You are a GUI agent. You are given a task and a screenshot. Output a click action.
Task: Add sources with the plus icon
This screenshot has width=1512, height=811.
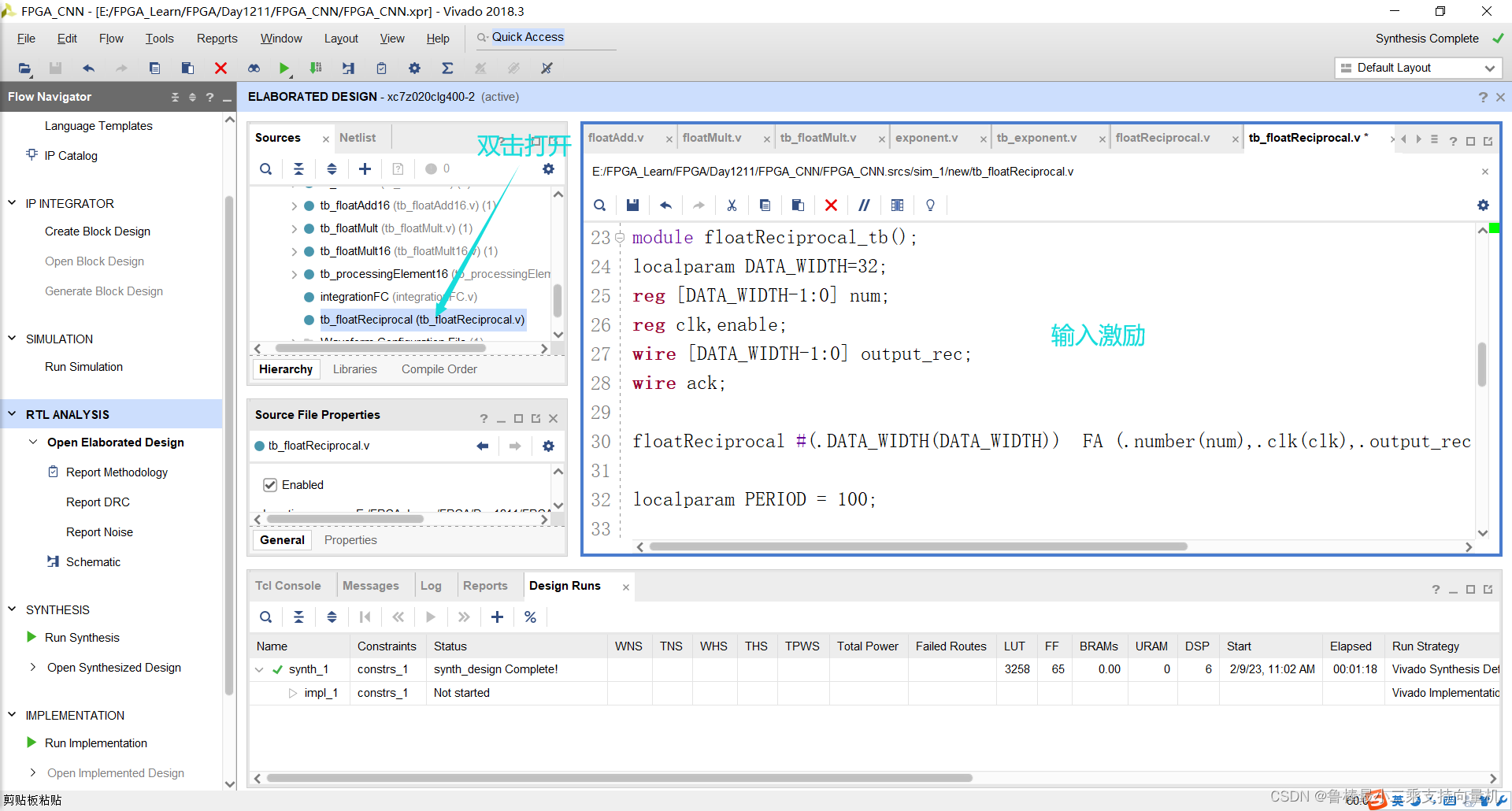pos(365,168)
